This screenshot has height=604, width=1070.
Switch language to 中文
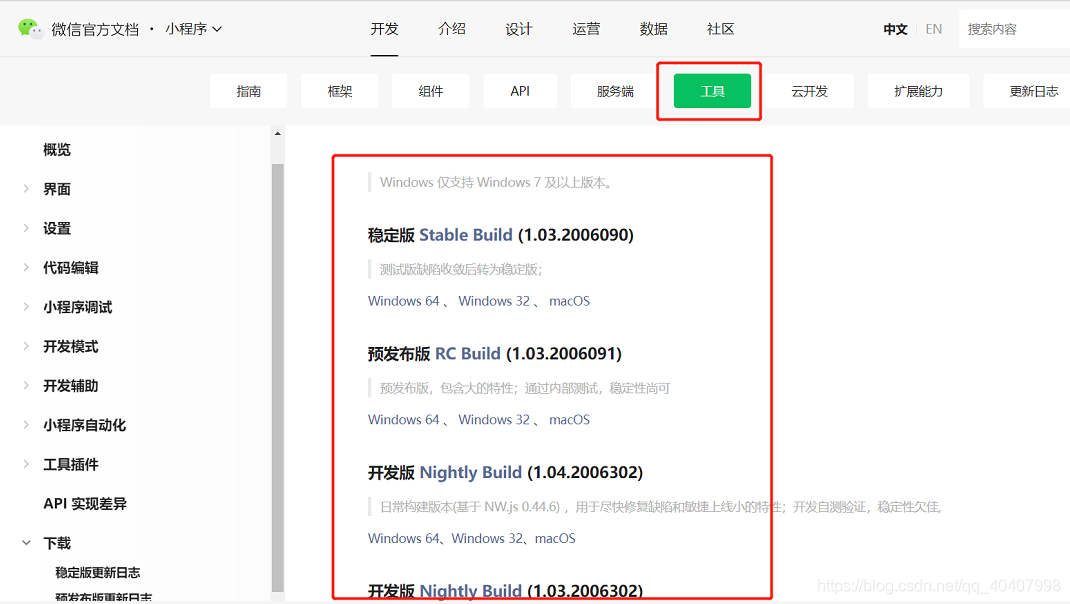pyautogui.click(x=895, y=29)
